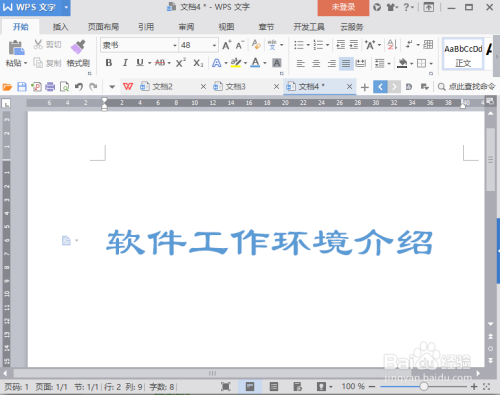Click the Cut scissors icon
This screenshot has width=500, height=395.
coord(38,44)
